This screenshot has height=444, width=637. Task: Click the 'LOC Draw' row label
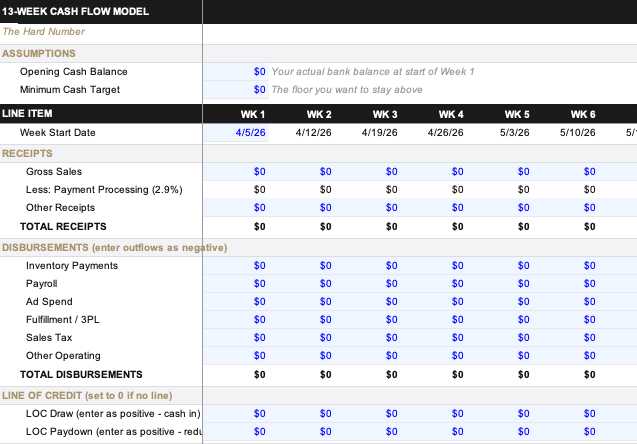coord(113,414)
